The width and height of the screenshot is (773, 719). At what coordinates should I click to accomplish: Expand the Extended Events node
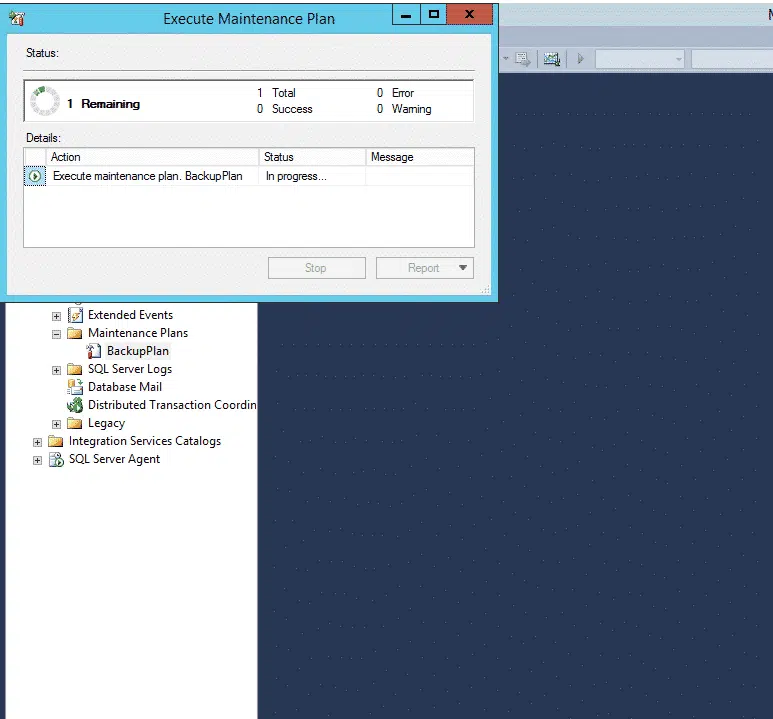pyautogui.click(x=57, y=316)
